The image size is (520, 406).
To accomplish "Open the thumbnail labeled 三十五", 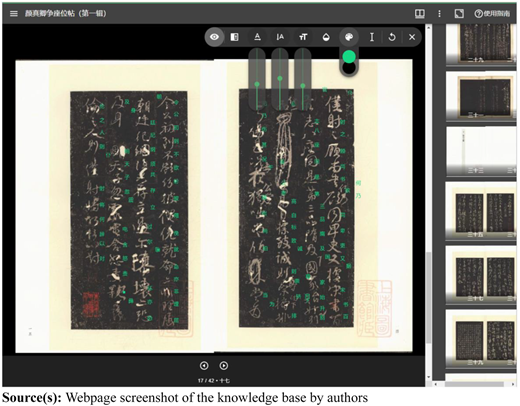I will [481, 211].
